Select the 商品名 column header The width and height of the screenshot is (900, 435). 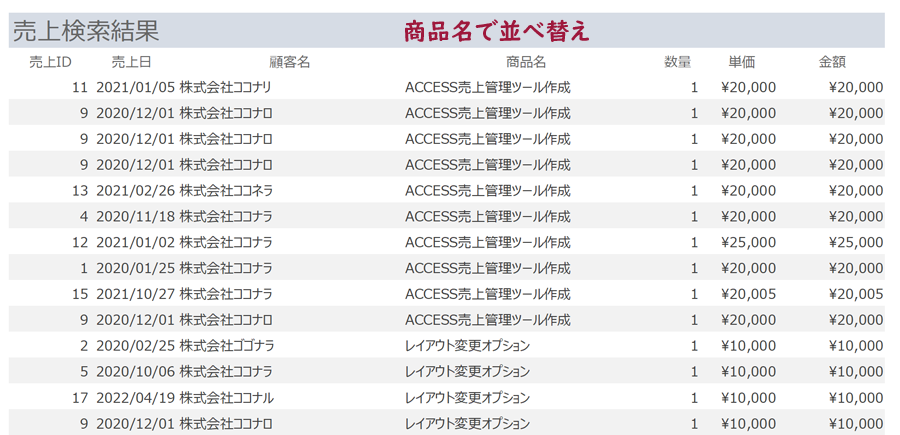[526, 62]
